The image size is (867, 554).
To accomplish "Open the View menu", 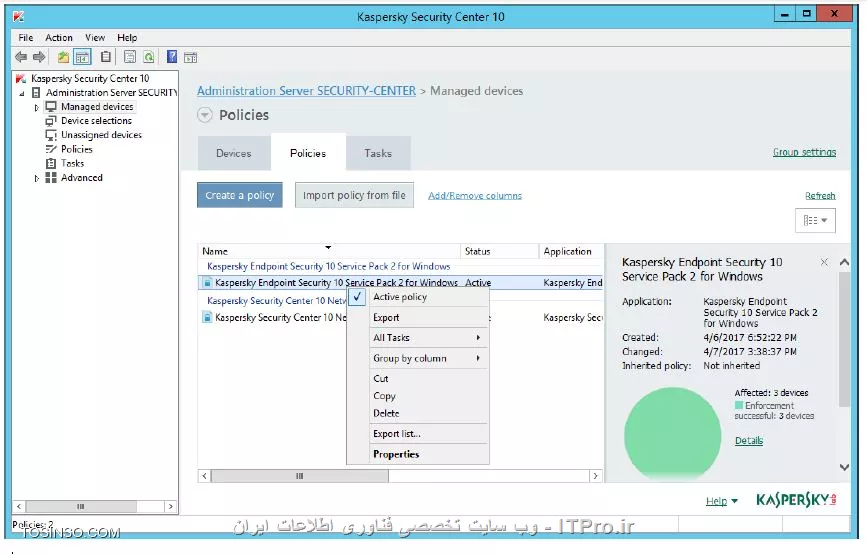I will (95, 38).
